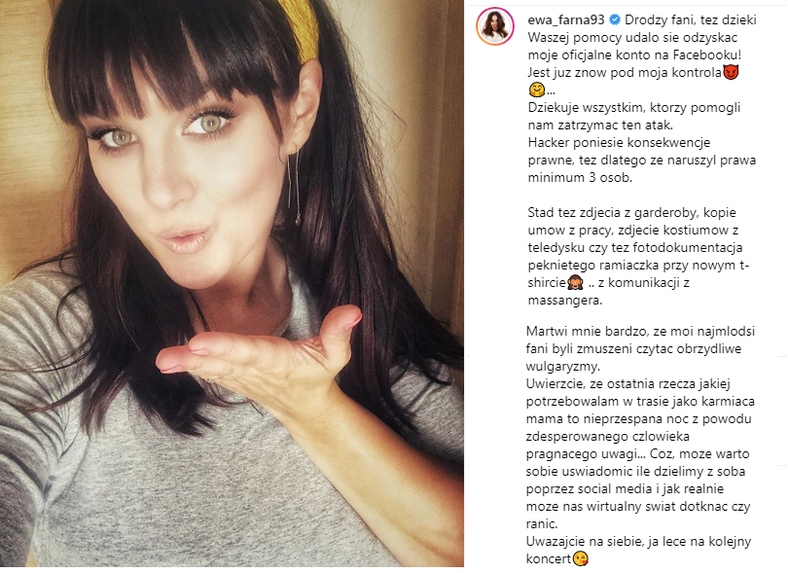Click the see-no-evil monkey emoji
Viewport: 788px width, 573px height.
pyautogui.click(x=575, y=283)
